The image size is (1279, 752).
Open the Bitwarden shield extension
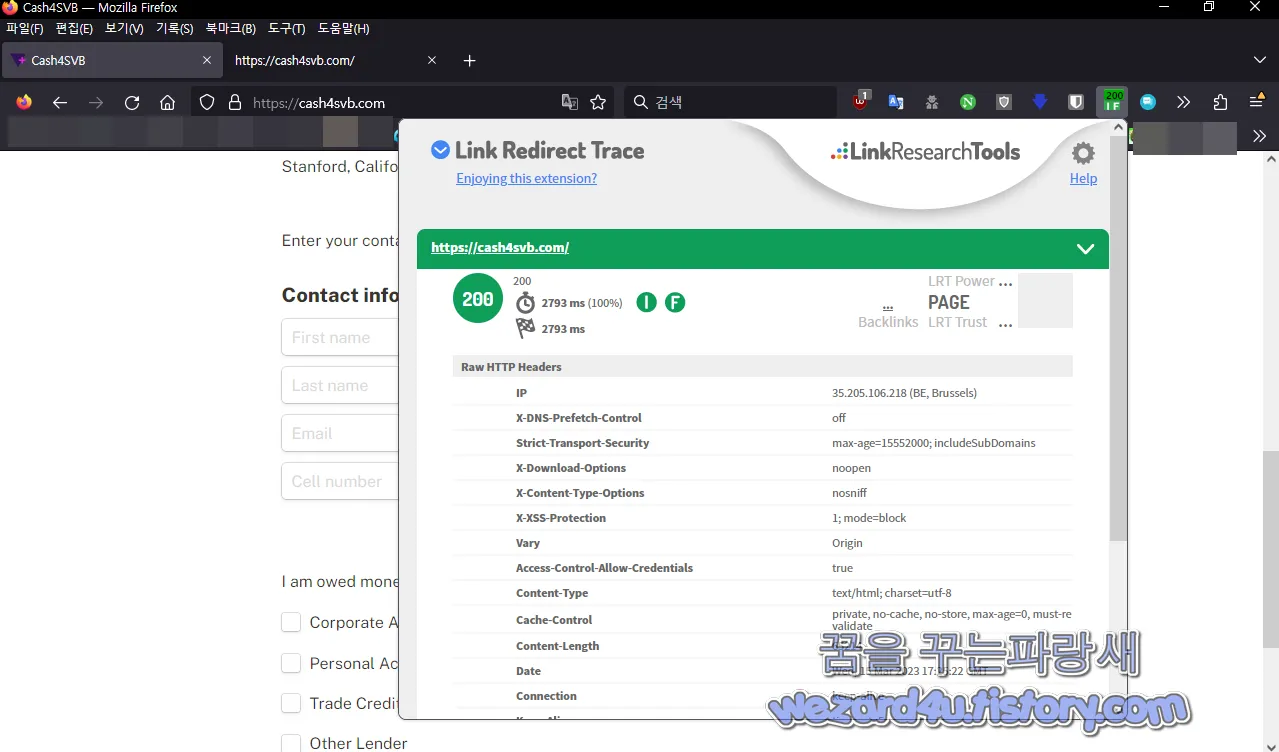pos(1076,102)
